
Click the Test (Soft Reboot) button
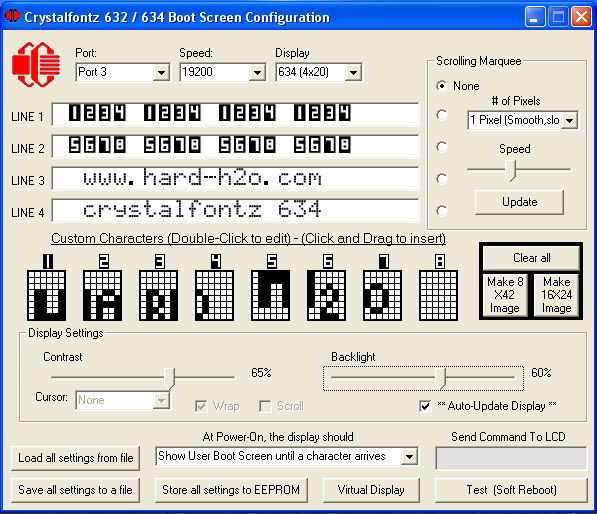click(x=511, y=490)
